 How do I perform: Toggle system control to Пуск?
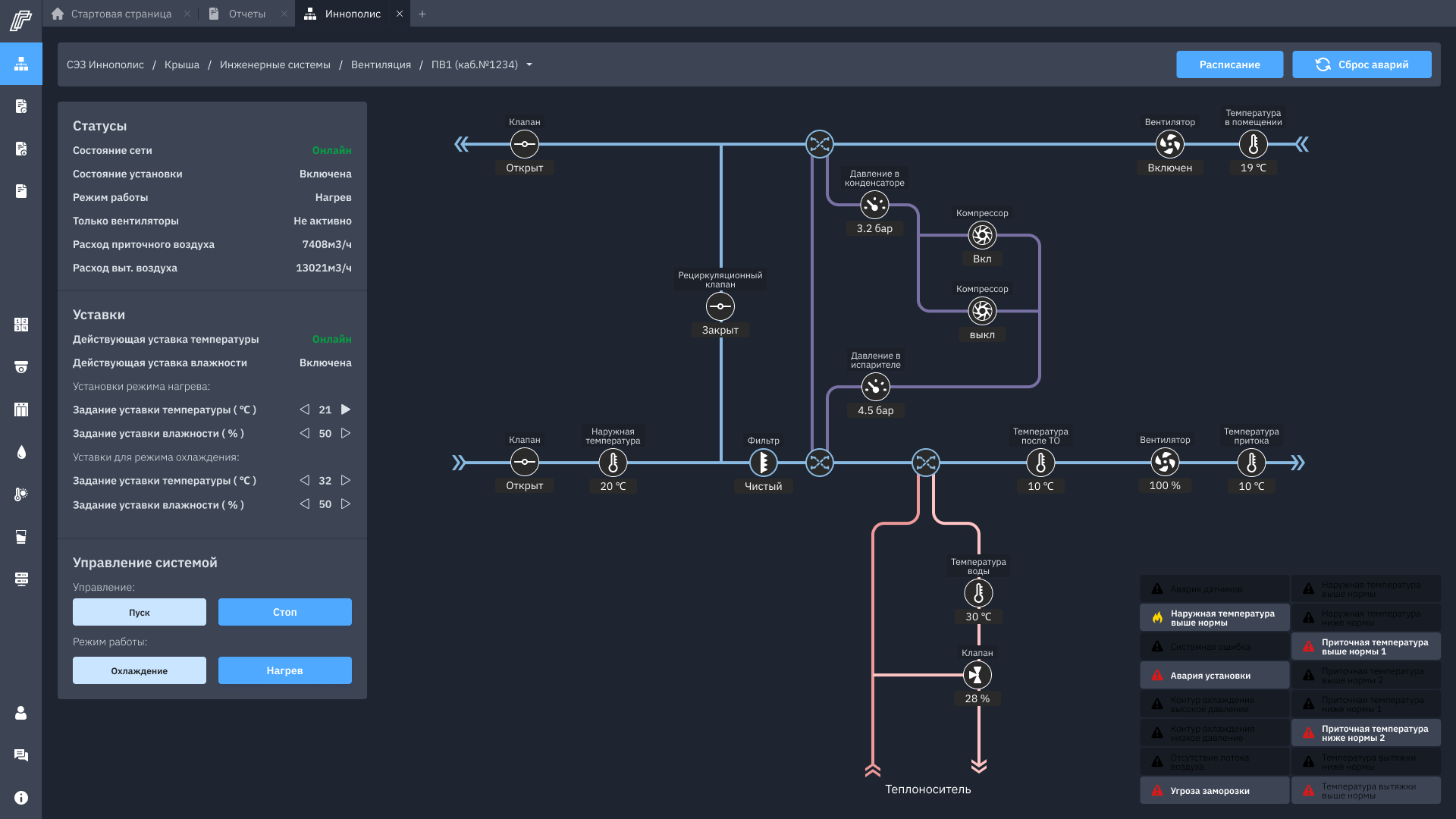coord(140,612)
